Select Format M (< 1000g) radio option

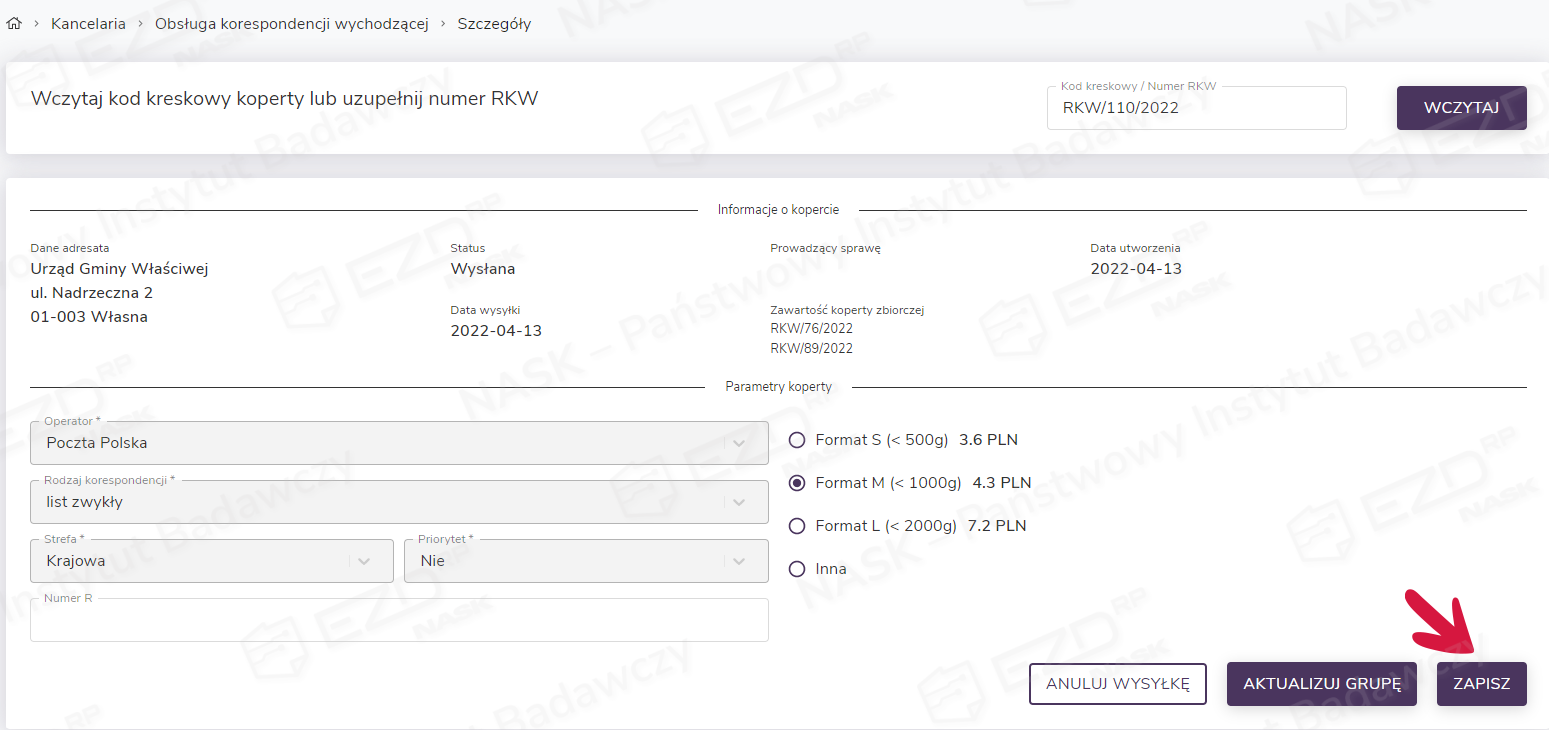797,483
